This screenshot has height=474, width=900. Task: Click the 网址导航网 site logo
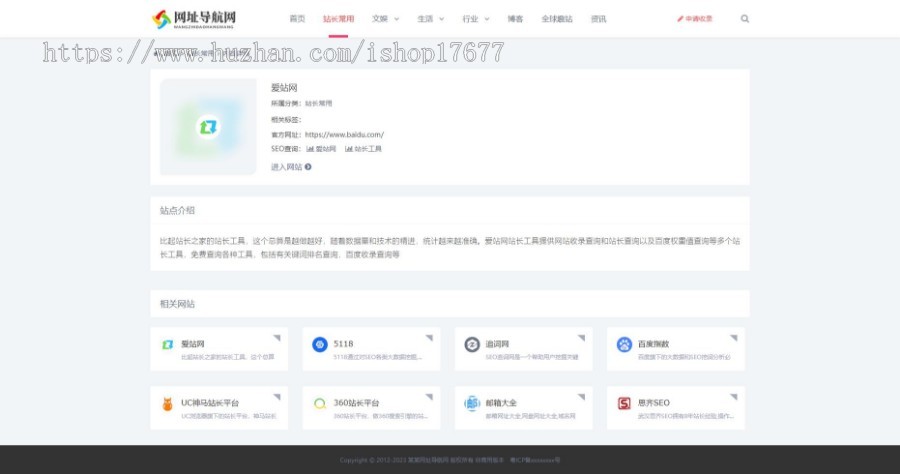pos(194,19)
